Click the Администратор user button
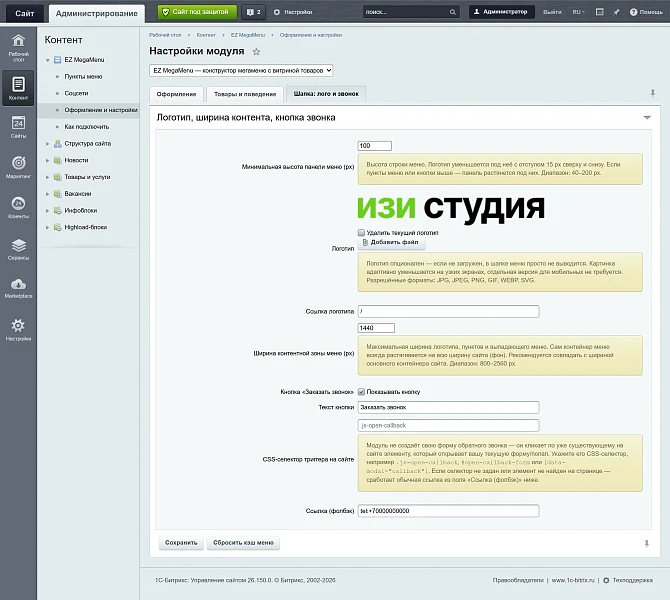The image size is (670, 600). pos(502,12)
